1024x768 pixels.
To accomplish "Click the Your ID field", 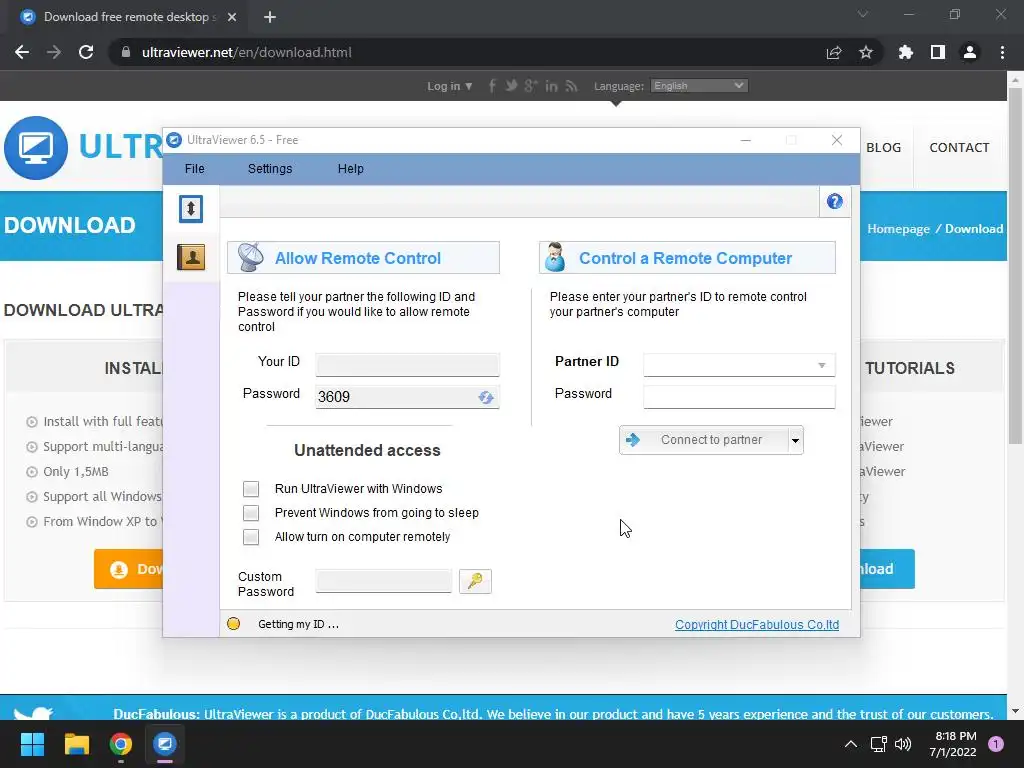I will click(407, 364).
